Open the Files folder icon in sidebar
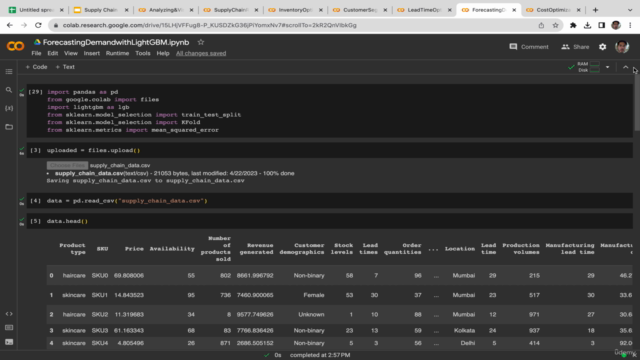640x360 pixels. click(9, 127)
